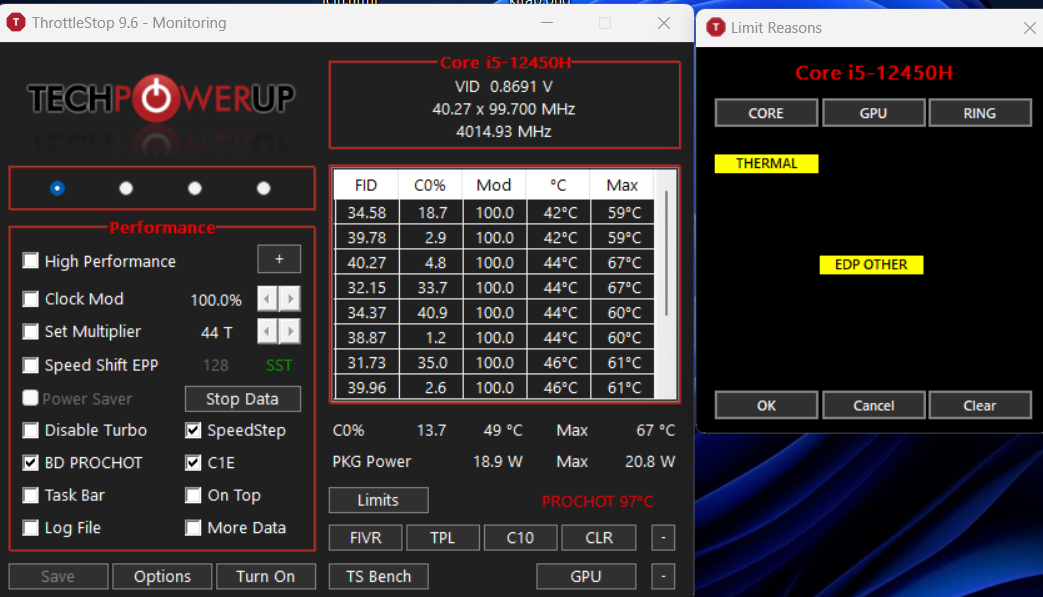This screenshot has width=1043, height=597.
Task: Click the CORE header in Limit Reasons
Action: (766, 113)
